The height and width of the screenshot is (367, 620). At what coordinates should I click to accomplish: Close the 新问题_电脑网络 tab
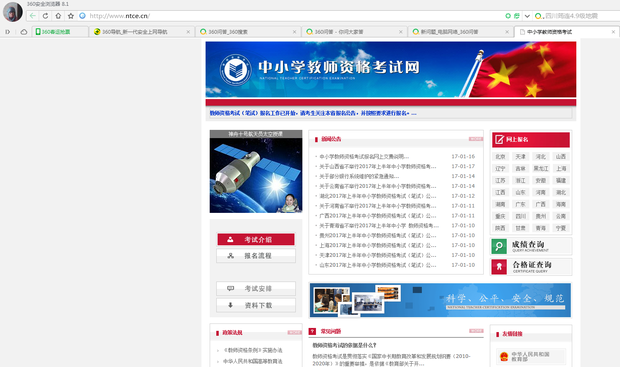pos(507,32)
